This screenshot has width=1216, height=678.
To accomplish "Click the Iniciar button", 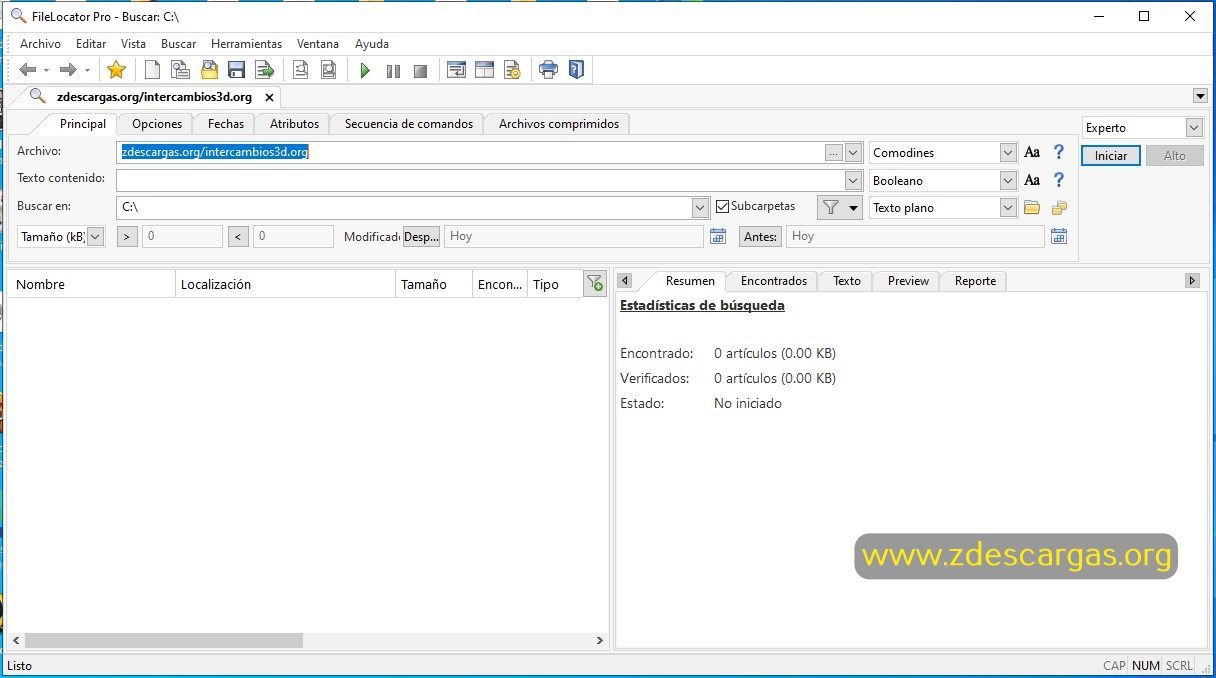I will coord(1110,156).
